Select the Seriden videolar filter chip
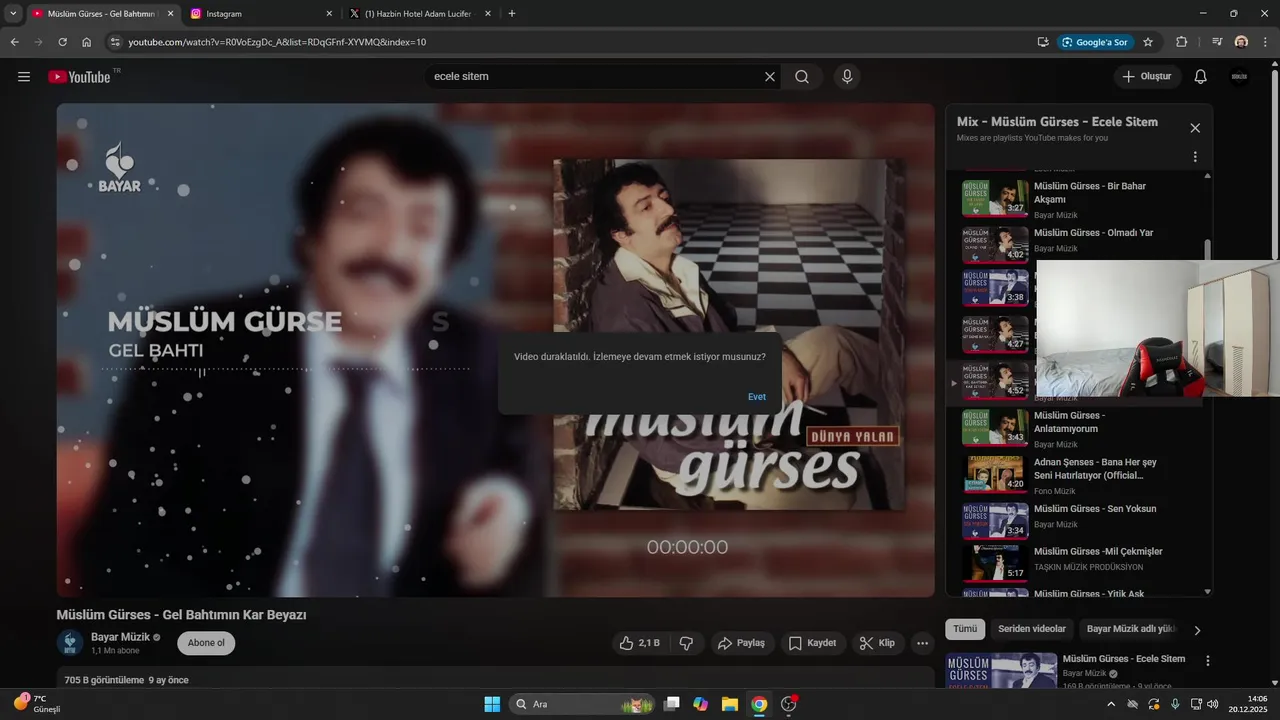 coord(1032,629)
